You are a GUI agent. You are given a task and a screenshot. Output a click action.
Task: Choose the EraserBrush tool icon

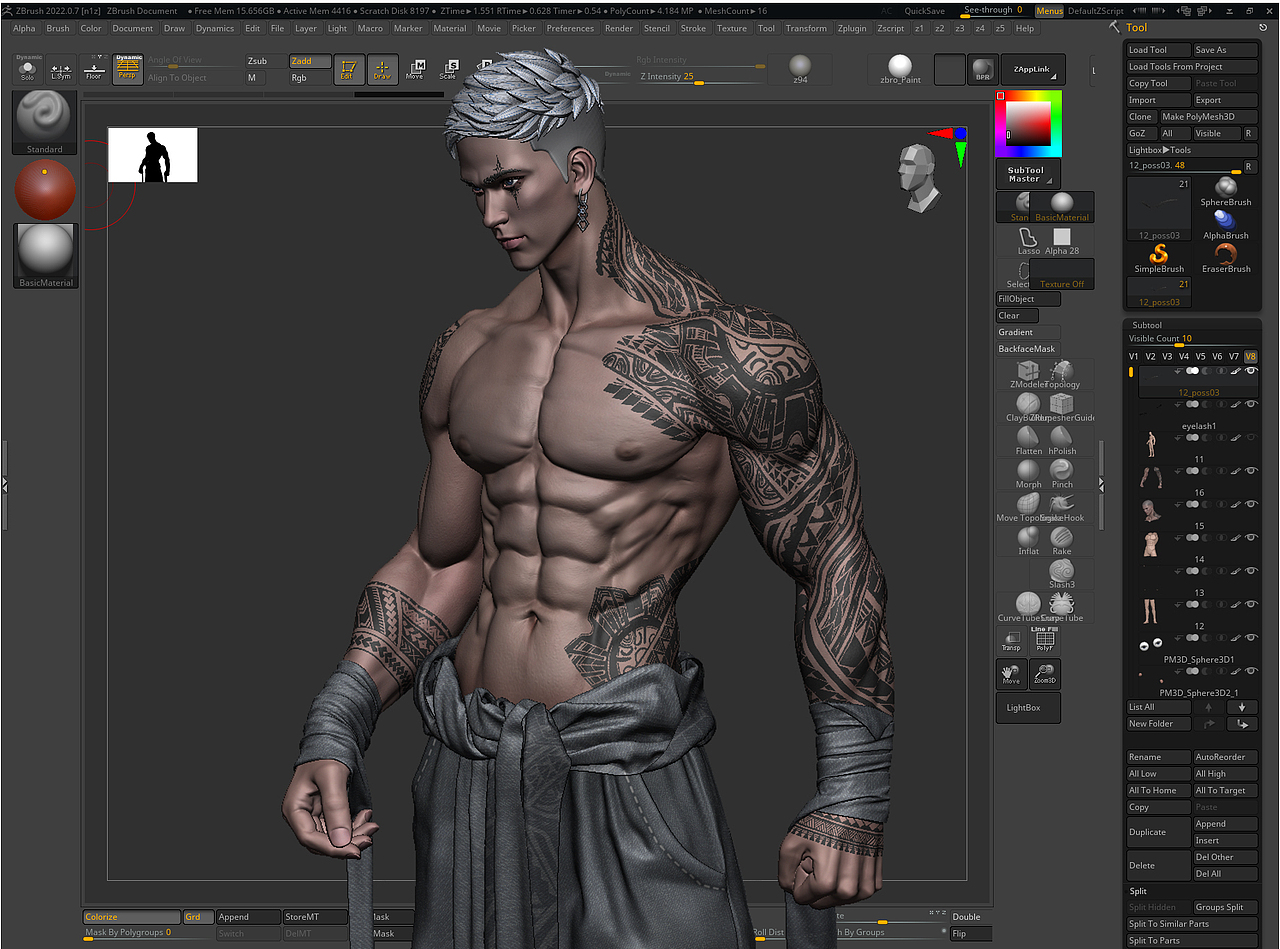(1226, 258)
